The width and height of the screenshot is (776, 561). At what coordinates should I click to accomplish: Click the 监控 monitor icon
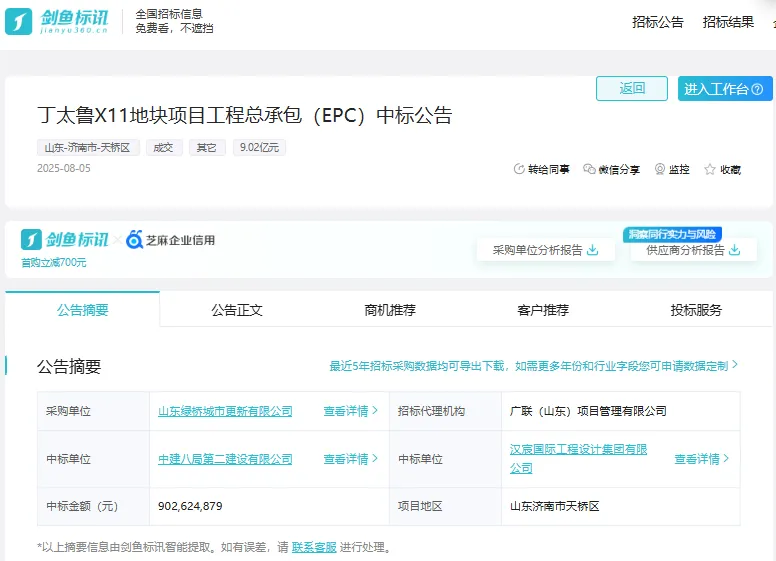click(660, 170)
